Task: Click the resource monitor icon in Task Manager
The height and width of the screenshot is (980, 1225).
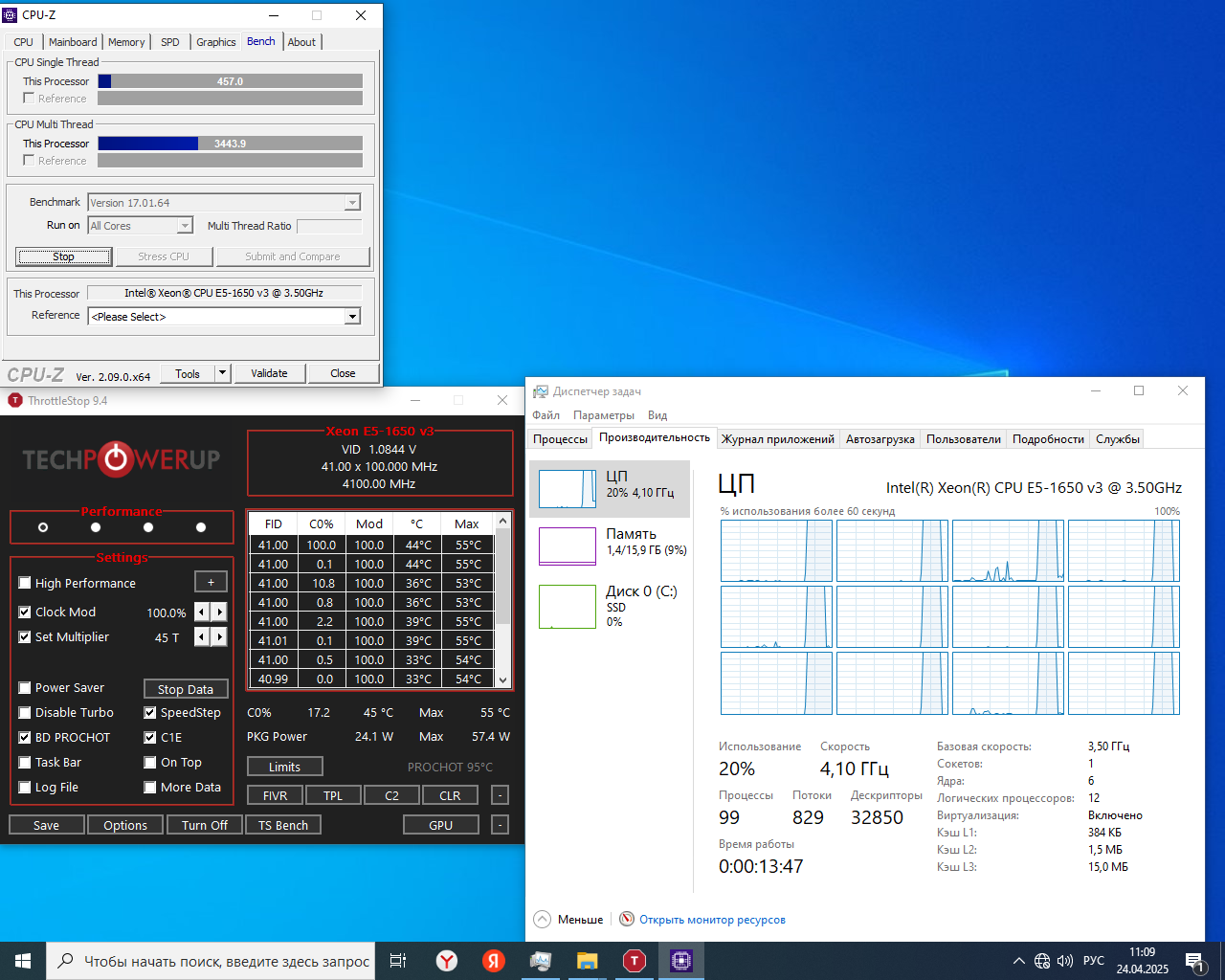Action: point(627,919)
